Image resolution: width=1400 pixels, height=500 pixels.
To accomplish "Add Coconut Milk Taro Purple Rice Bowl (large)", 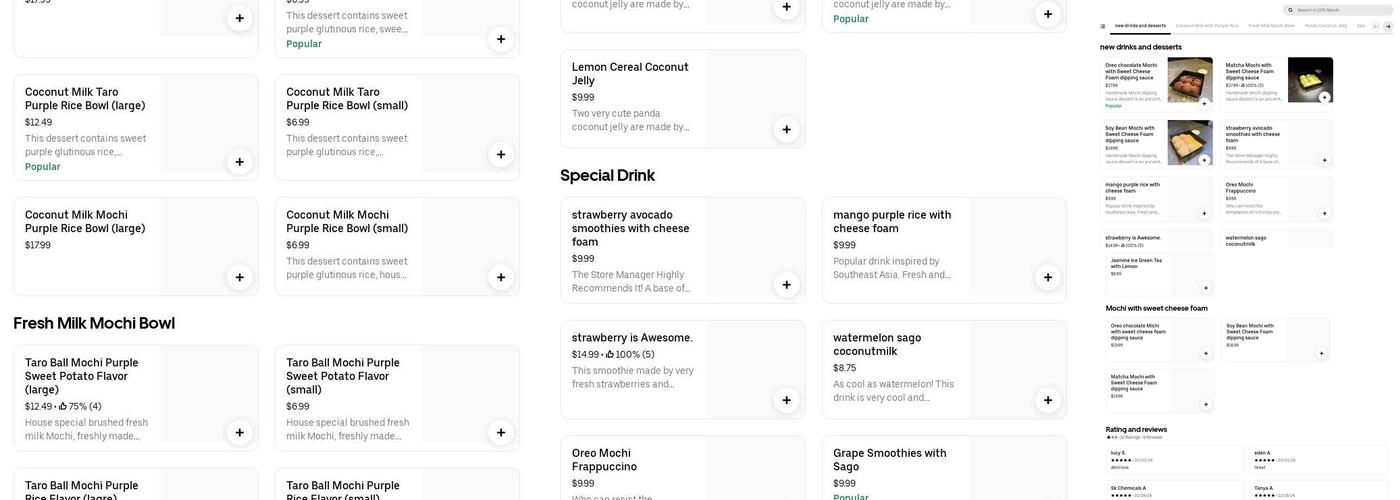I will pyautogui.click(x=239, y=162).
